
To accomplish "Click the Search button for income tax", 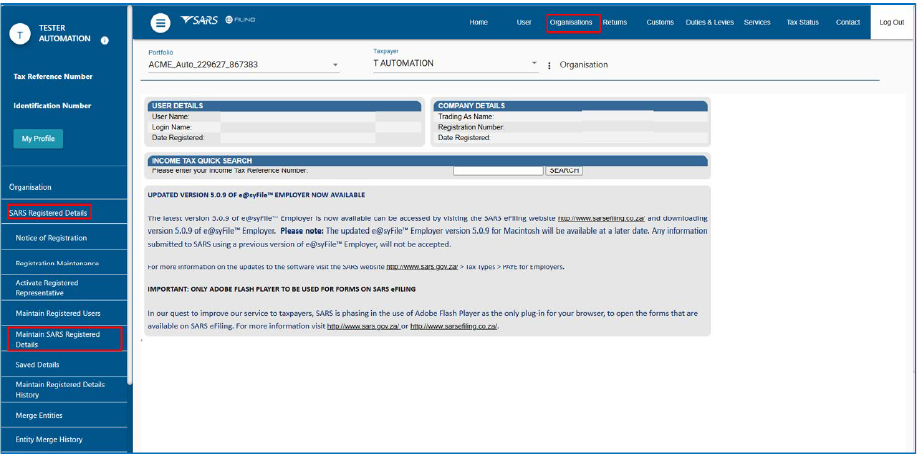I will 564,170.
